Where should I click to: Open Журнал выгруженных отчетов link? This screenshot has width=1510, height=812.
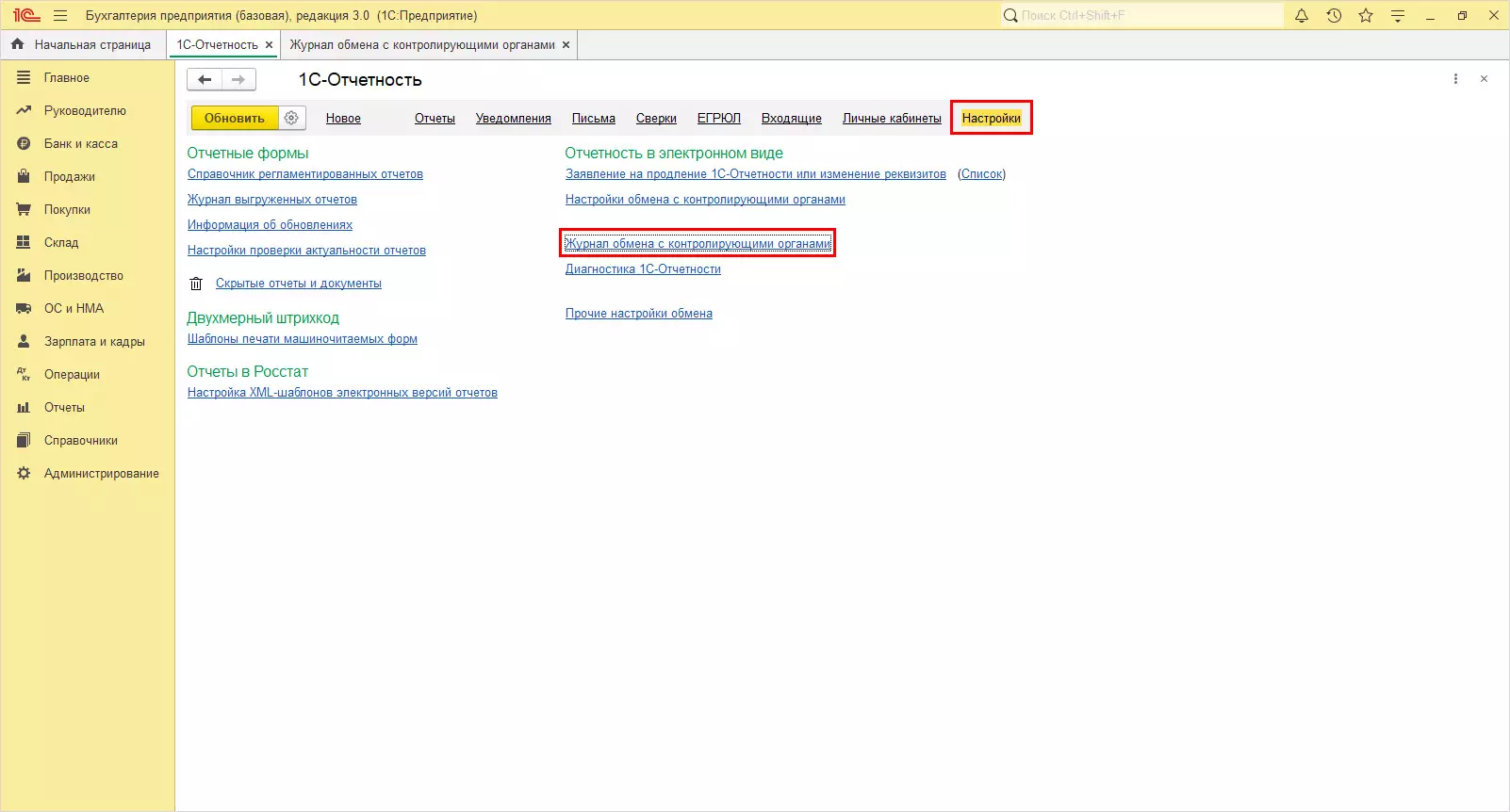pyautogui.click(x=272, y=200)
